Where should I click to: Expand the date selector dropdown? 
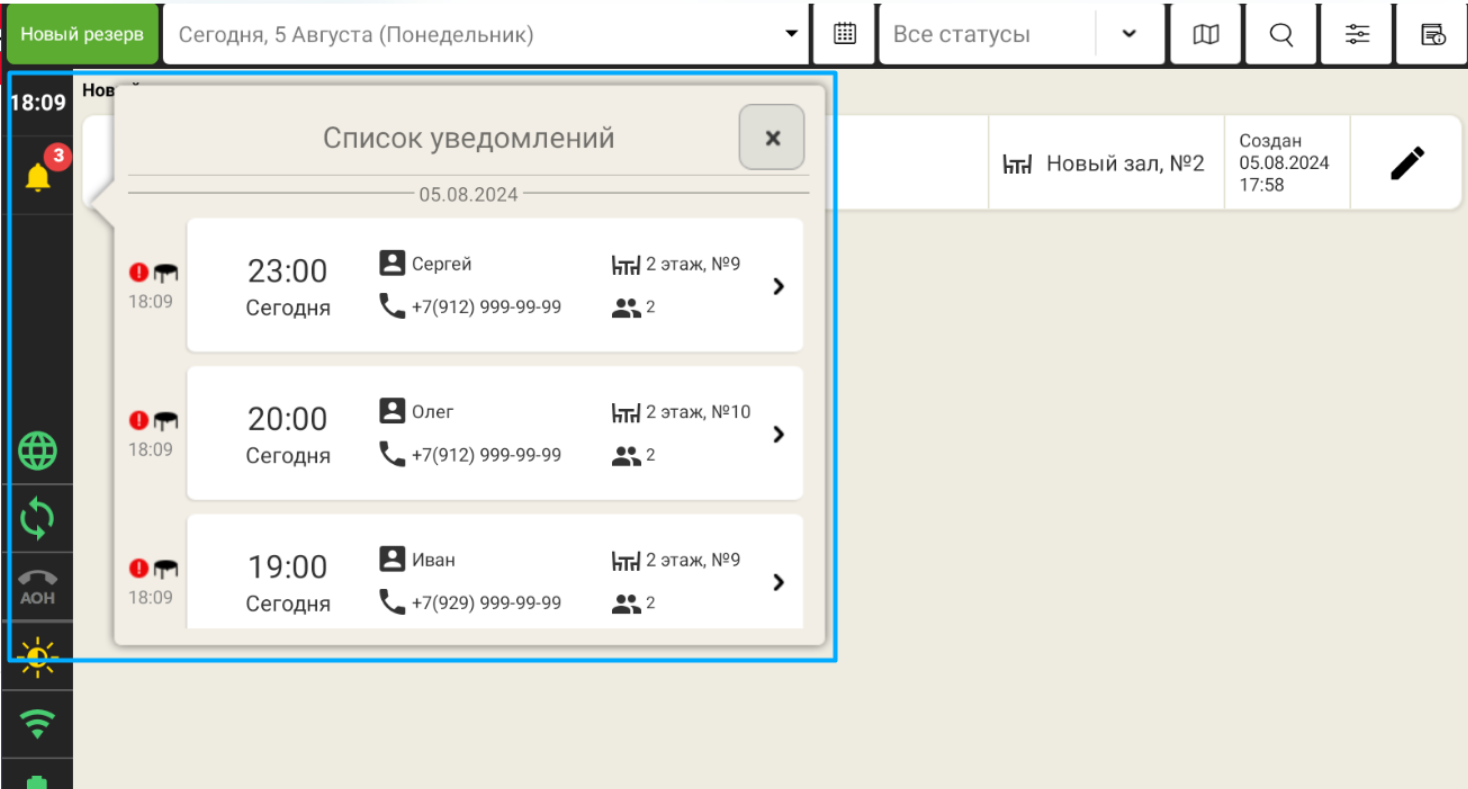click(x=791, y=34)
